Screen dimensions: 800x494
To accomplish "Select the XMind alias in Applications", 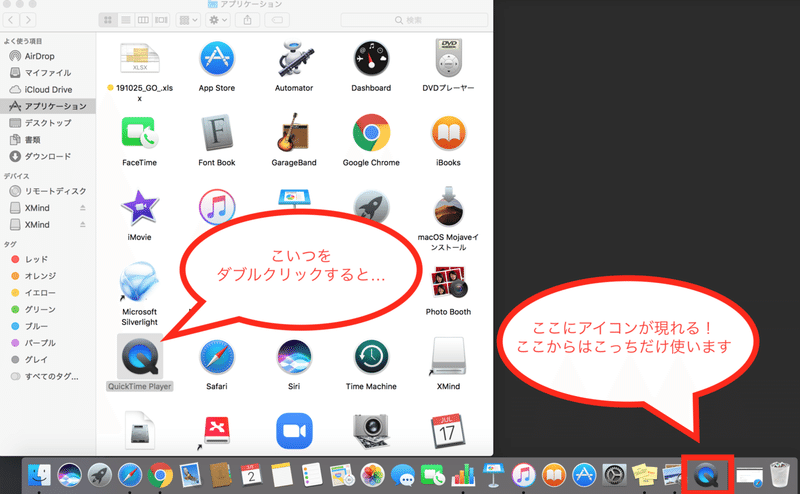I will (x=448, y=357).
